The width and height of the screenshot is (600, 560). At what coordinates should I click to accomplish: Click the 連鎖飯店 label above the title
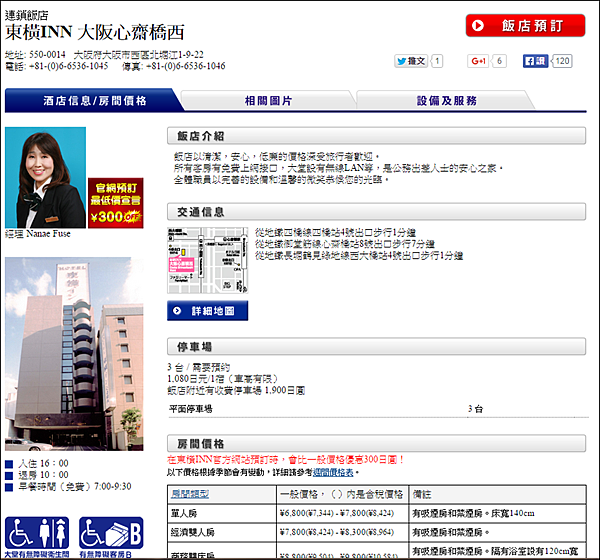[x=27, y=15]
